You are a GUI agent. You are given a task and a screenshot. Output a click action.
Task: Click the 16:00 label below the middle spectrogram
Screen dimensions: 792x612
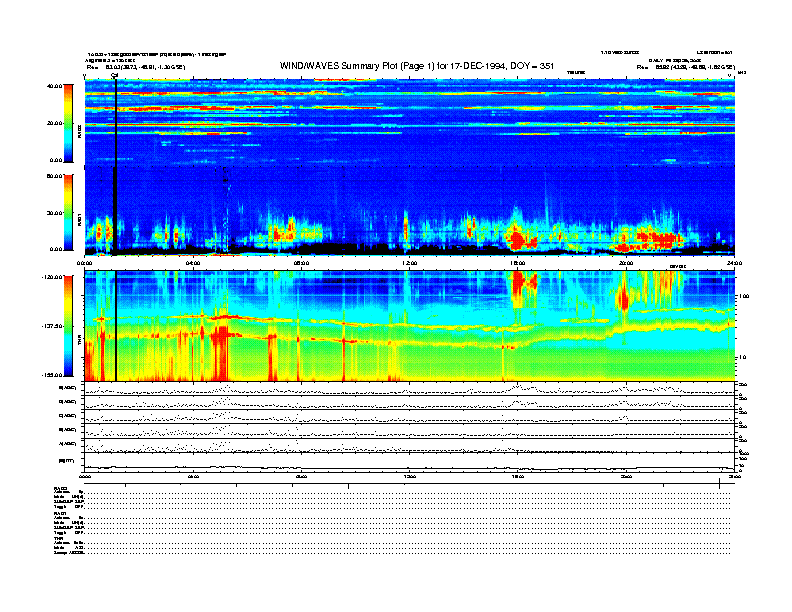point(518,263)
